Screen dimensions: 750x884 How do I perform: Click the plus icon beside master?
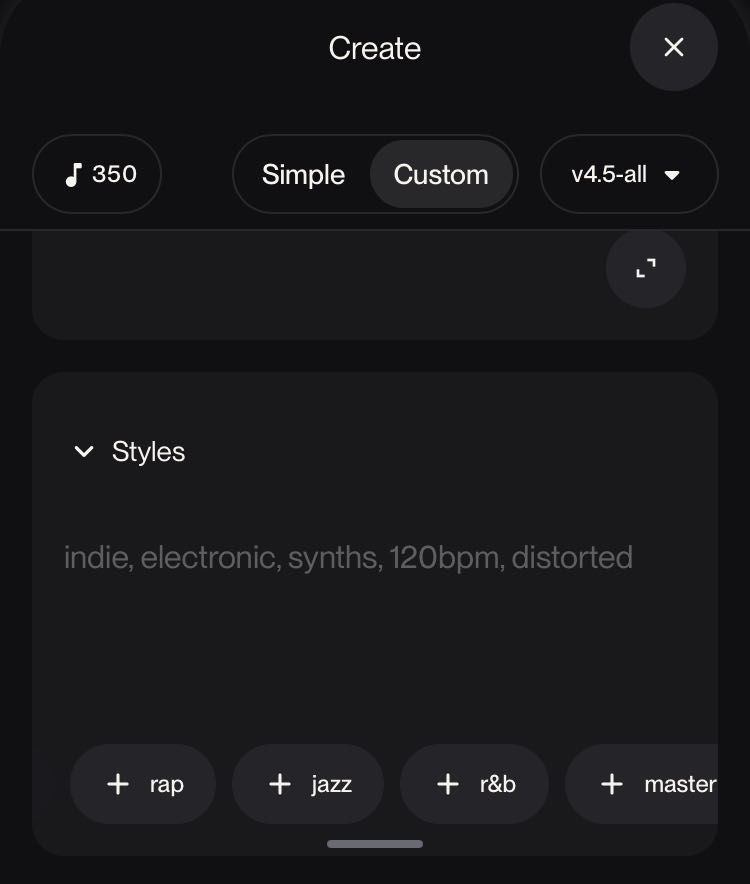click(x=612, y=784)
